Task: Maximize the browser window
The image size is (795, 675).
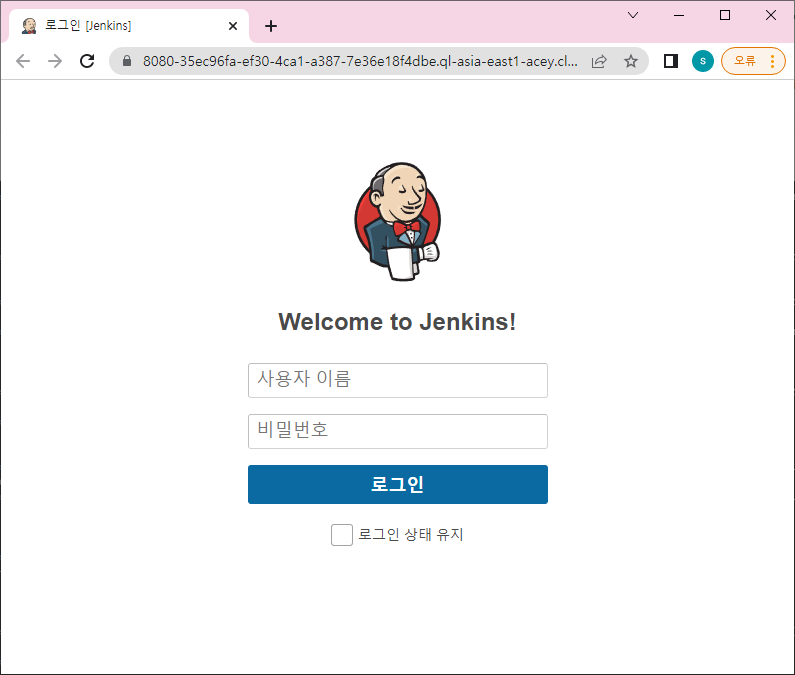Action: coord(725,15)
